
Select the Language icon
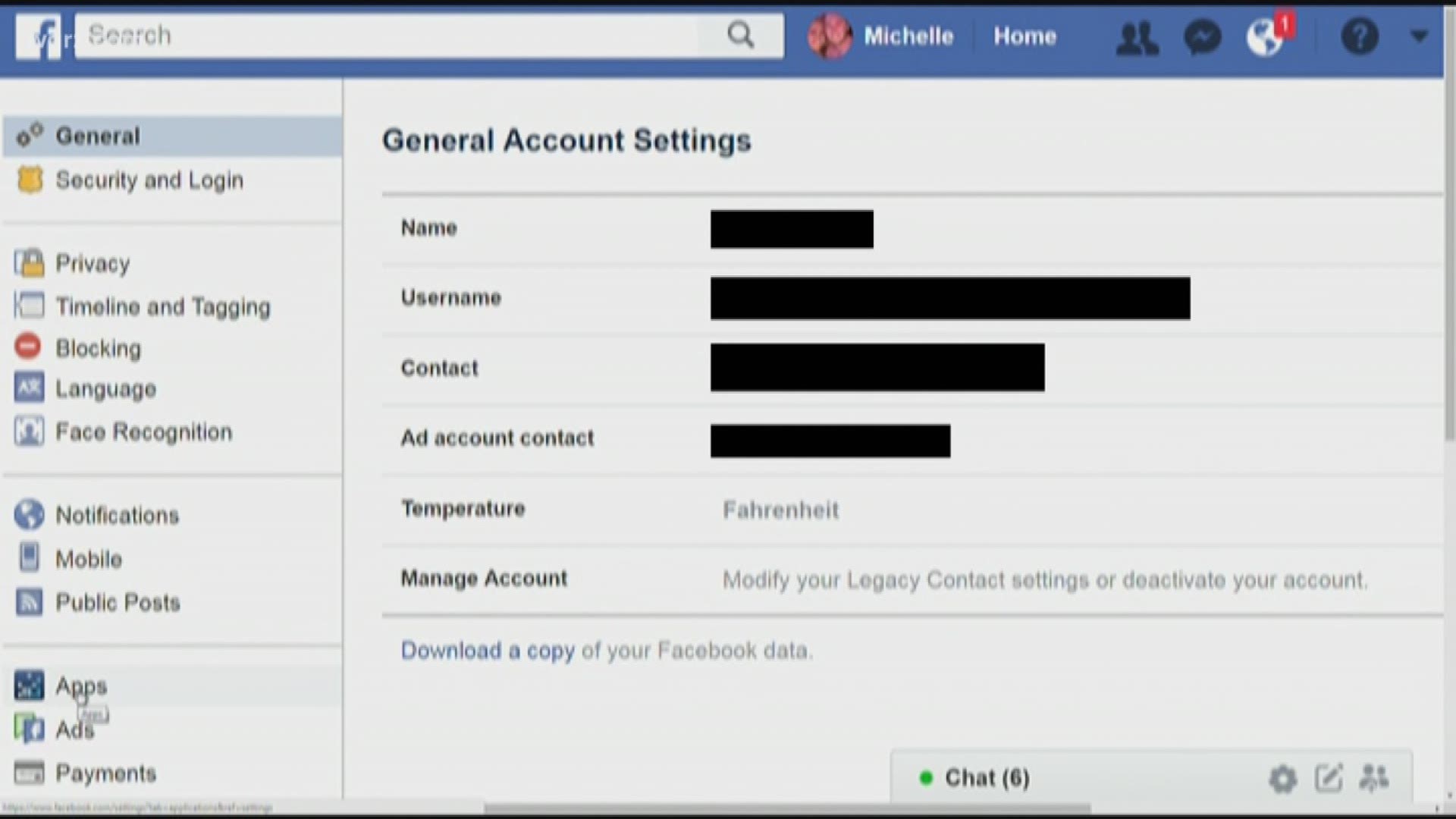click(x=29, y=388)
